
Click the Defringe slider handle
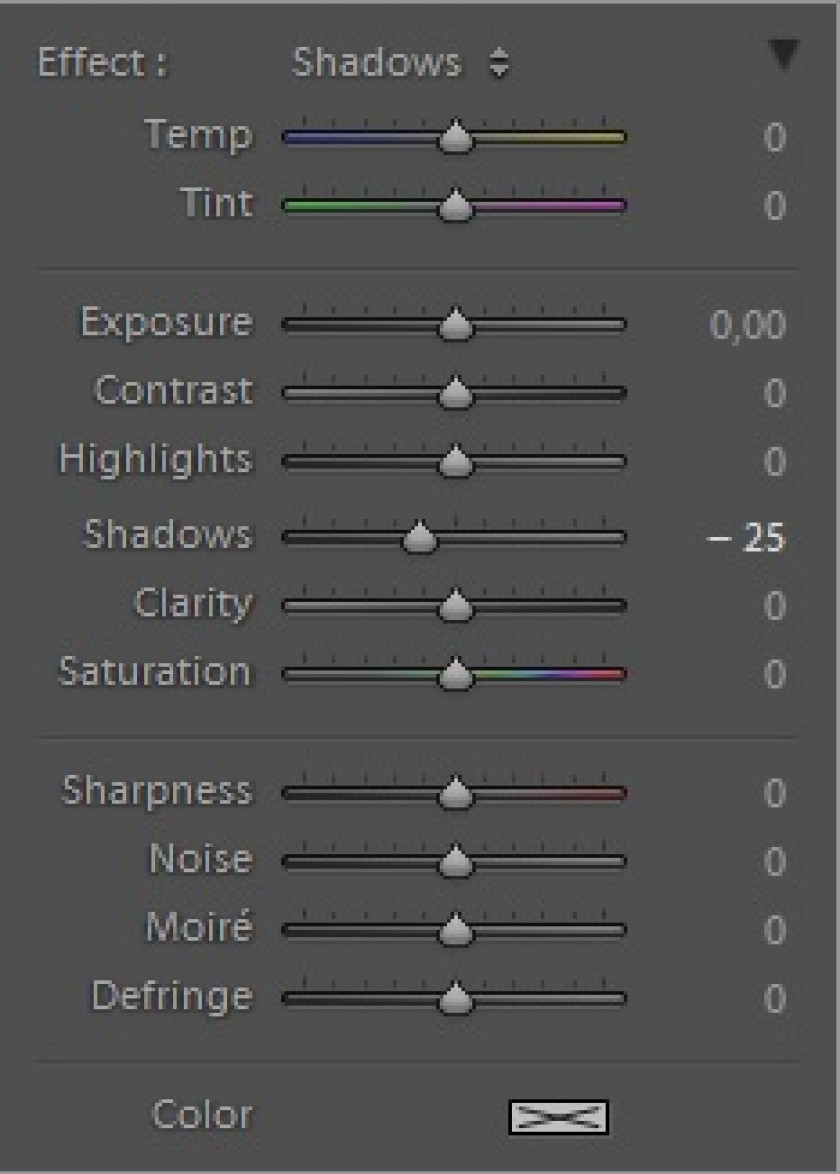[x=455, y=998]
